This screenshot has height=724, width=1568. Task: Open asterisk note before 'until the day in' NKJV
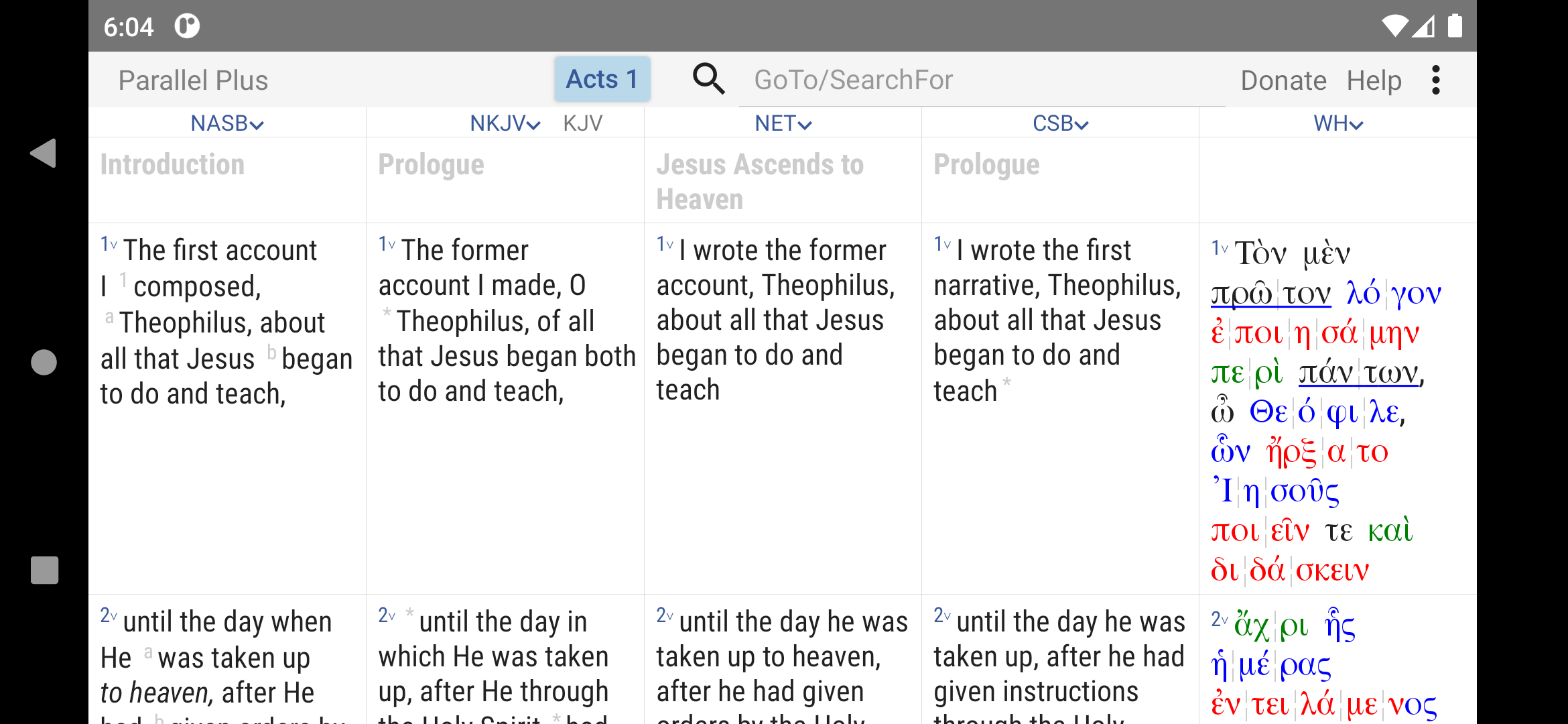tap(410, 612)
